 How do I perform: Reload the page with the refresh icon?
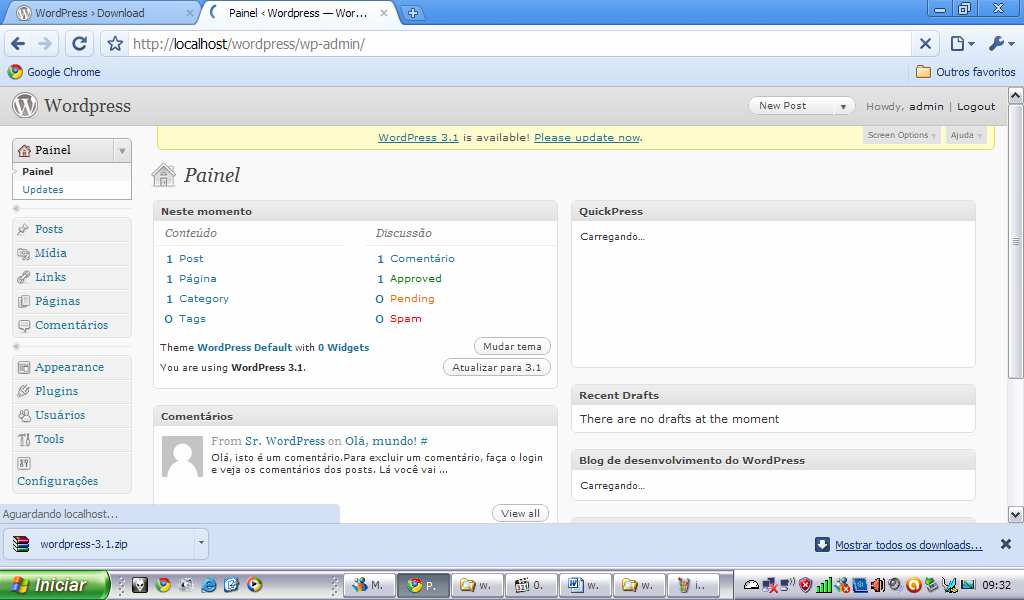(79, 44)
